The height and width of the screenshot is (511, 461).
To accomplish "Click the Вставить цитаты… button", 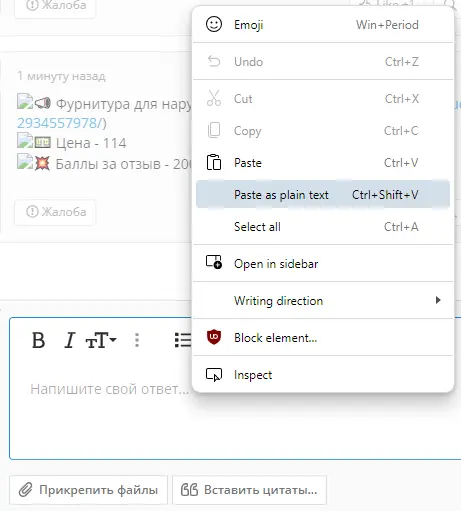I will (x=249, y=490).
